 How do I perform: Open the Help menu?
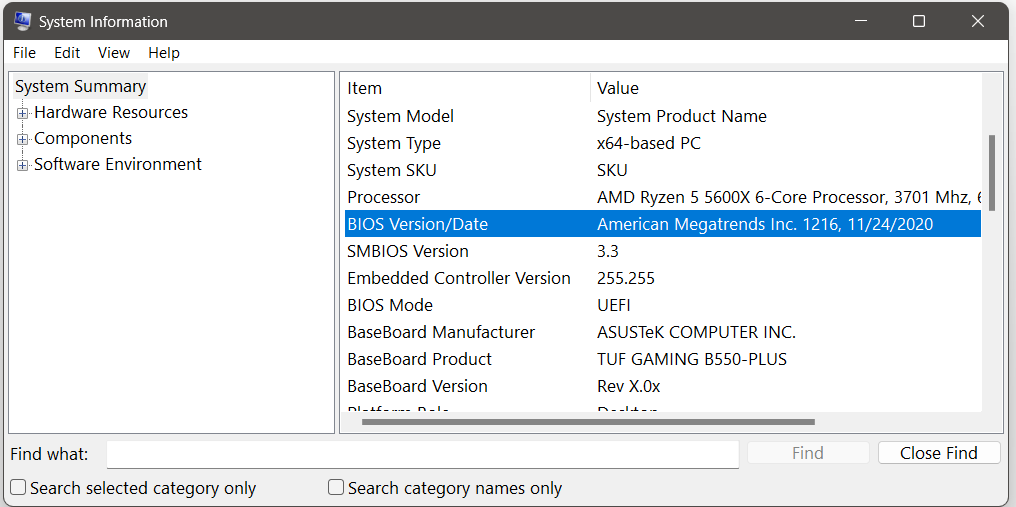pyautogui.click(x=164, y=53)
